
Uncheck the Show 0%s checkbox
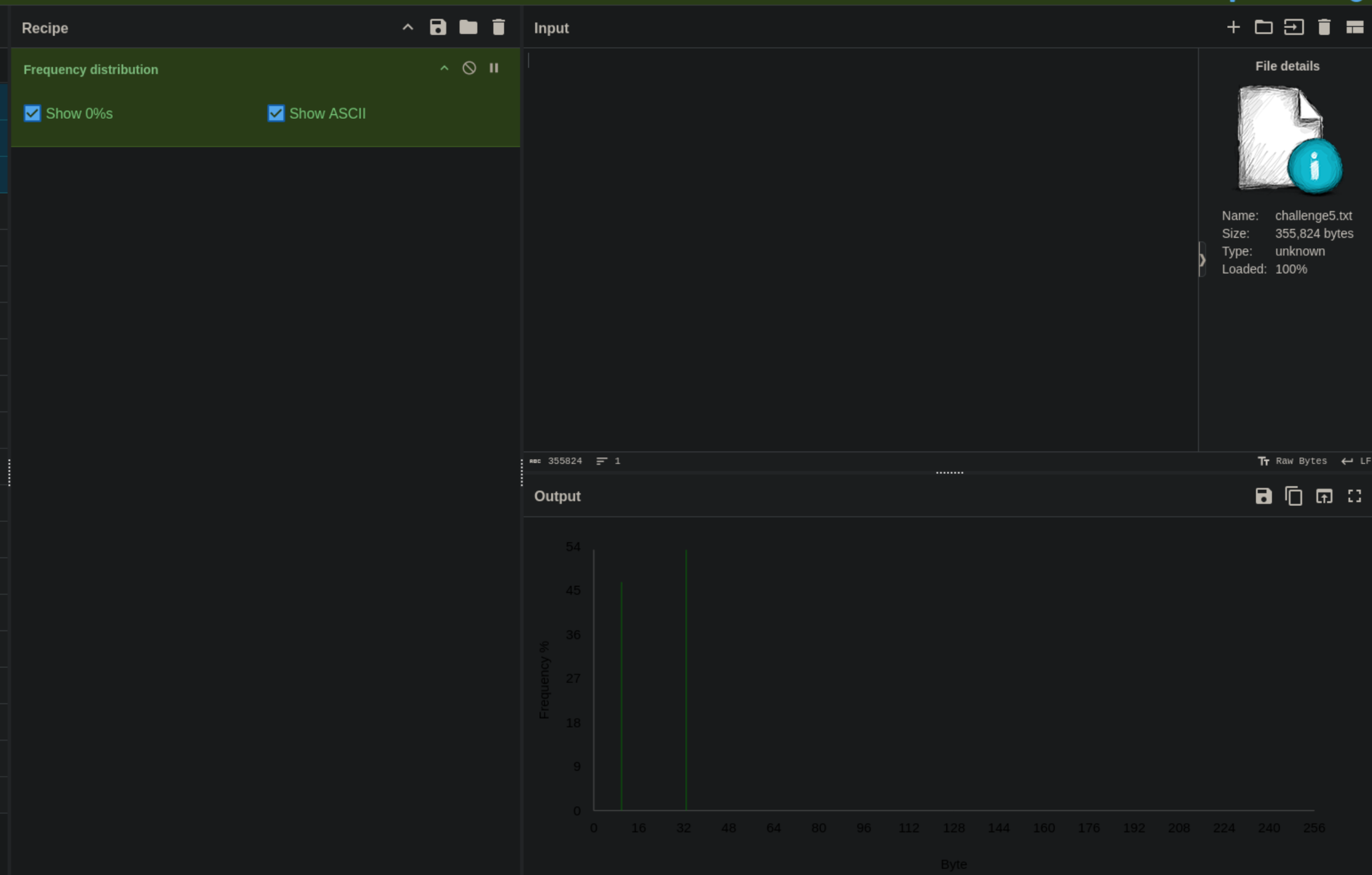[x=32, y=113]
